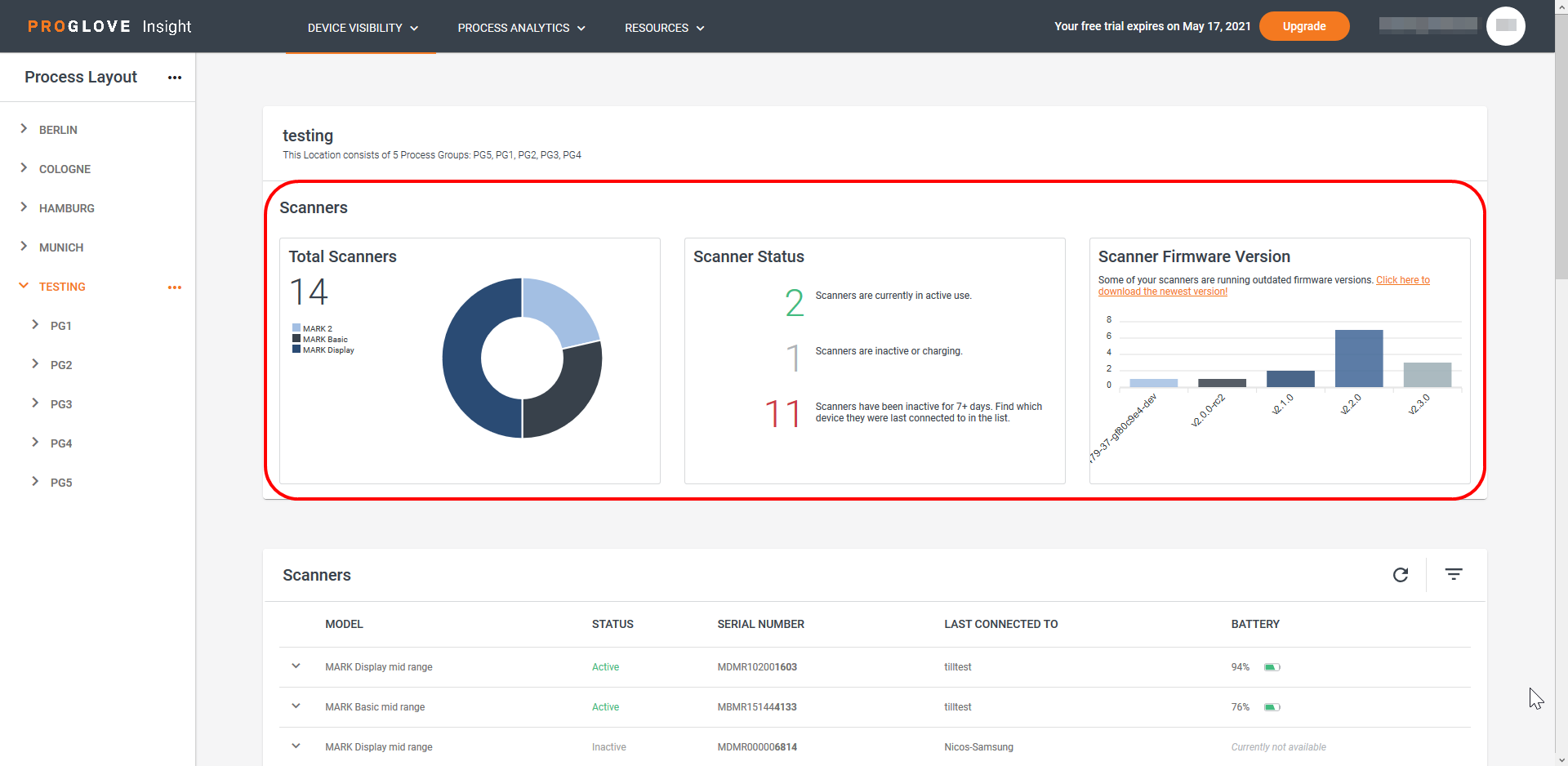Select TESTING in the location tree
This screenshot has width=1568, height=766.
coord(62,287)
